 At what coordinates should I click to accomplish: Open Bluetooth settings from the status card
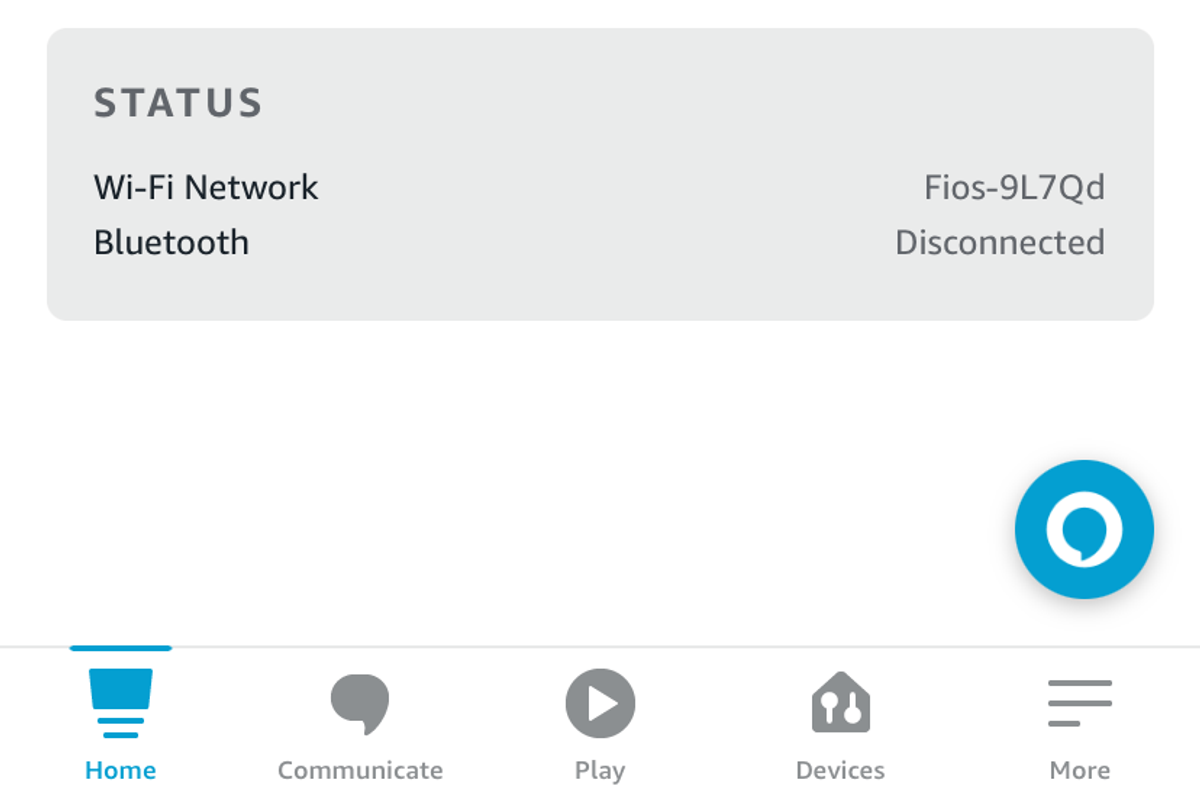170,242
